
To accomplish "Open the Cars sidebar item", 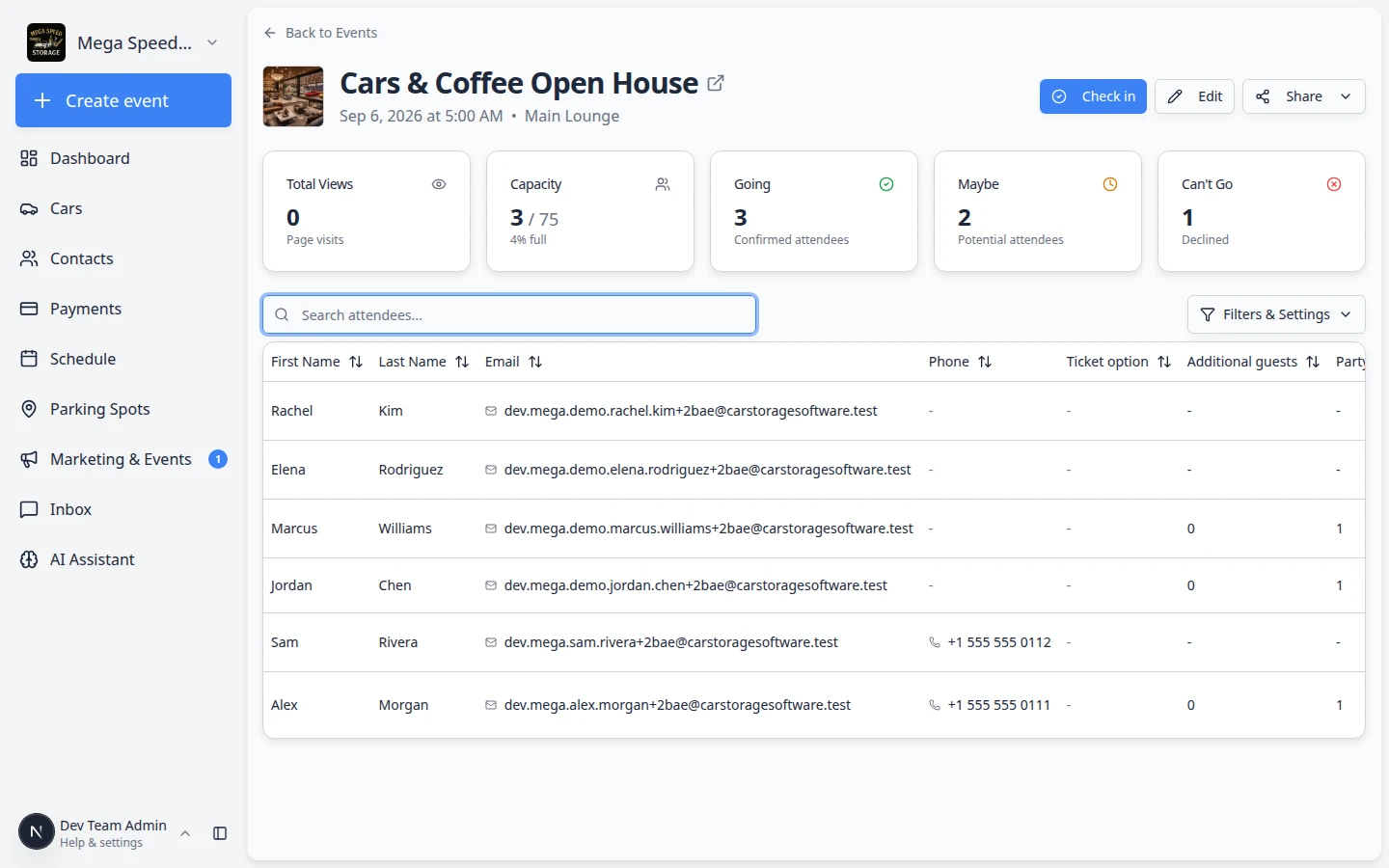I will (123, 208).
